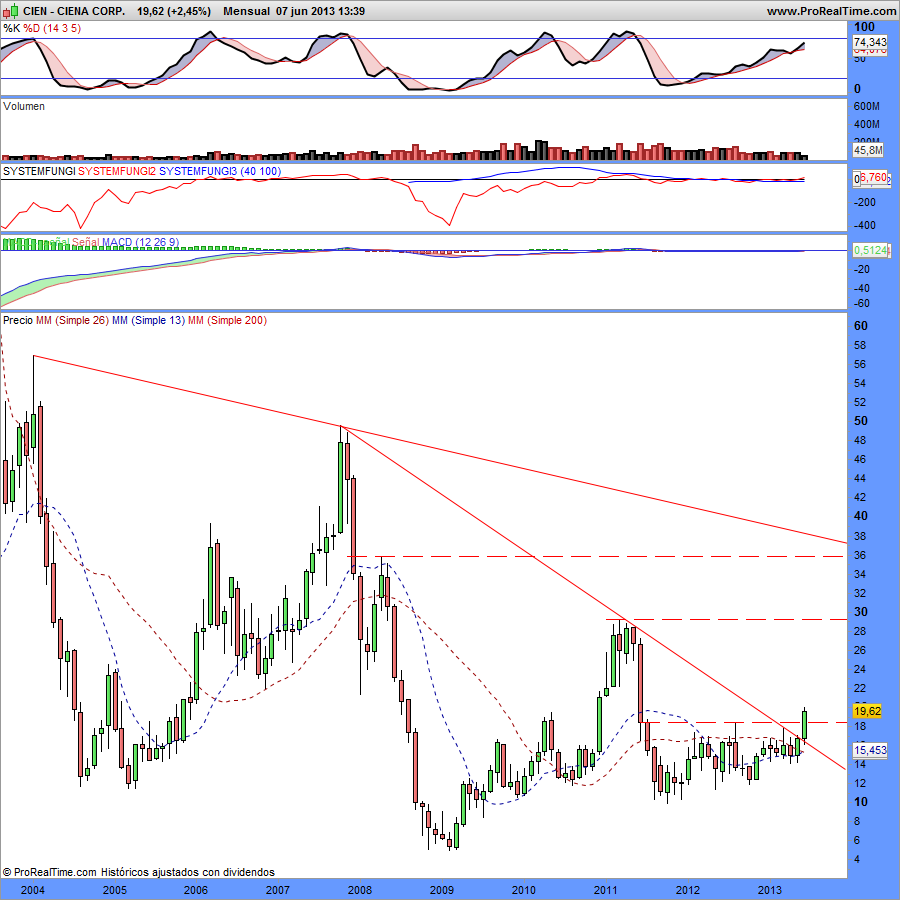This screenshot has height=900, width=900.
Task: Select the 15,453 moving average value tag
Action: (870, 750)
